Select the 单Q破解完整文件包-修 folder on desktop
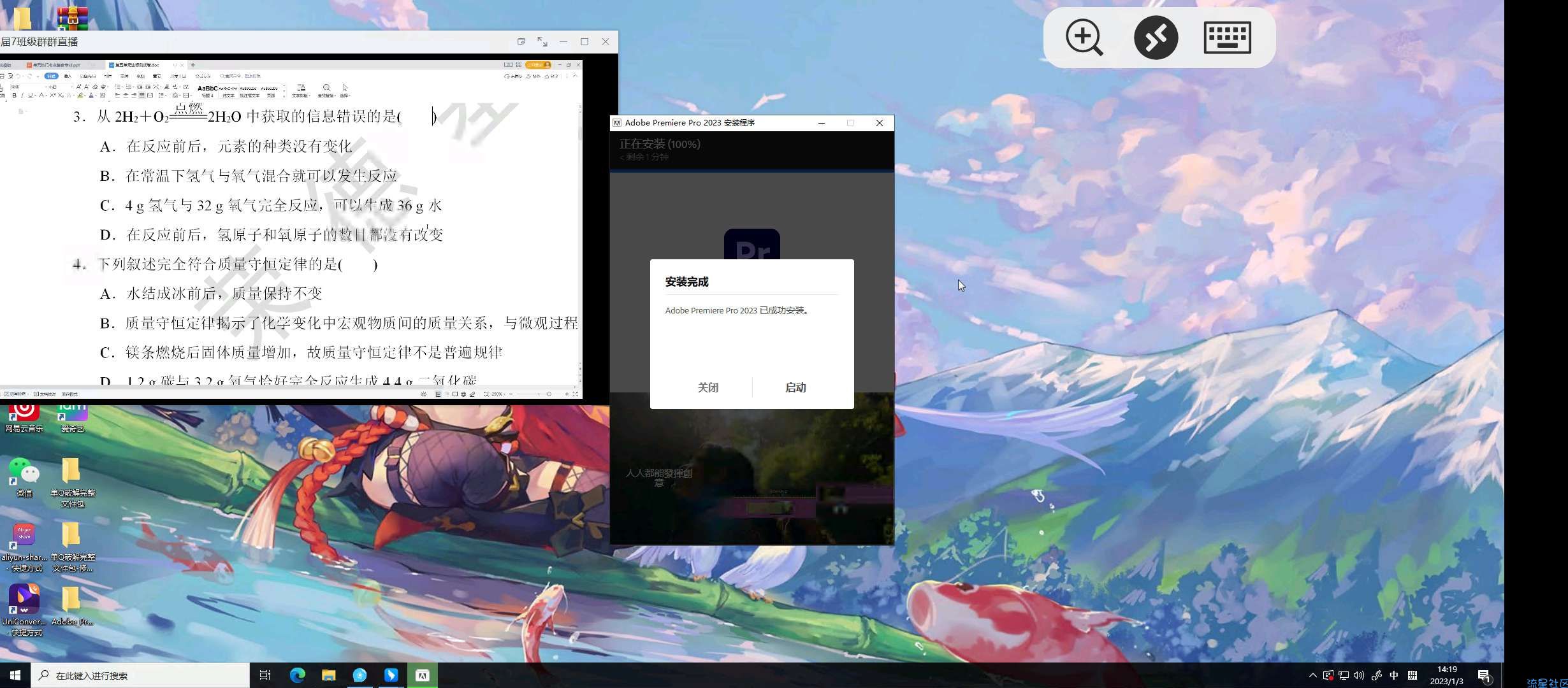This screenshot has height=688, width=1568. pyautogui.click(x=73, y=547)
